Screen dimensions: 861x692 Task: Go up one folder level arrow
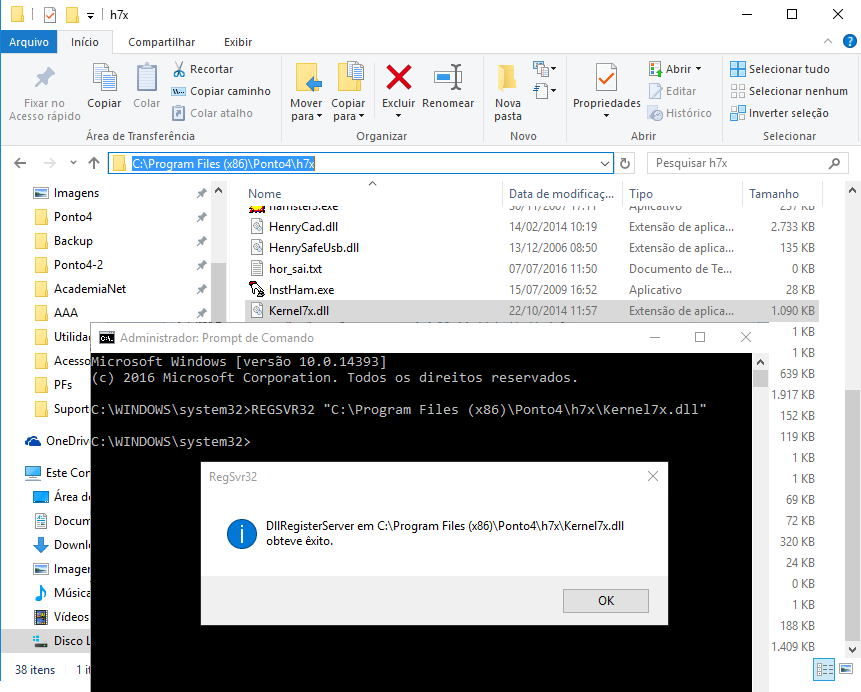pos(93,163)
